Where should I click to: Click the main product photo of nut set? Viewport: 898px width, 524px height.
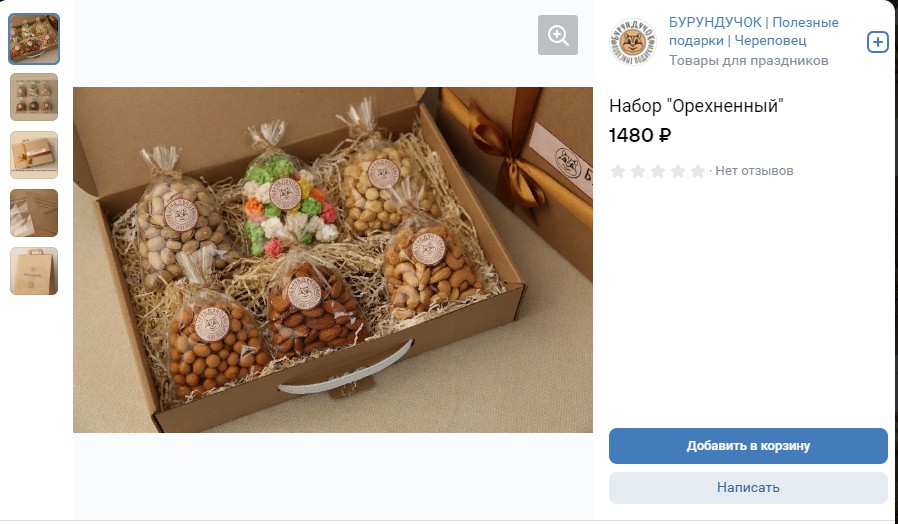(333, 259)
